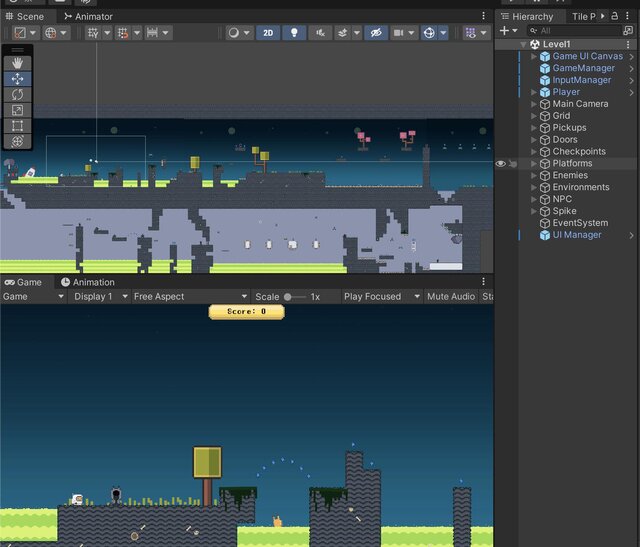This screenshot has width=640, height=547.
Task: Switch to the Animator tab
Action: click(x=89, y=16)
